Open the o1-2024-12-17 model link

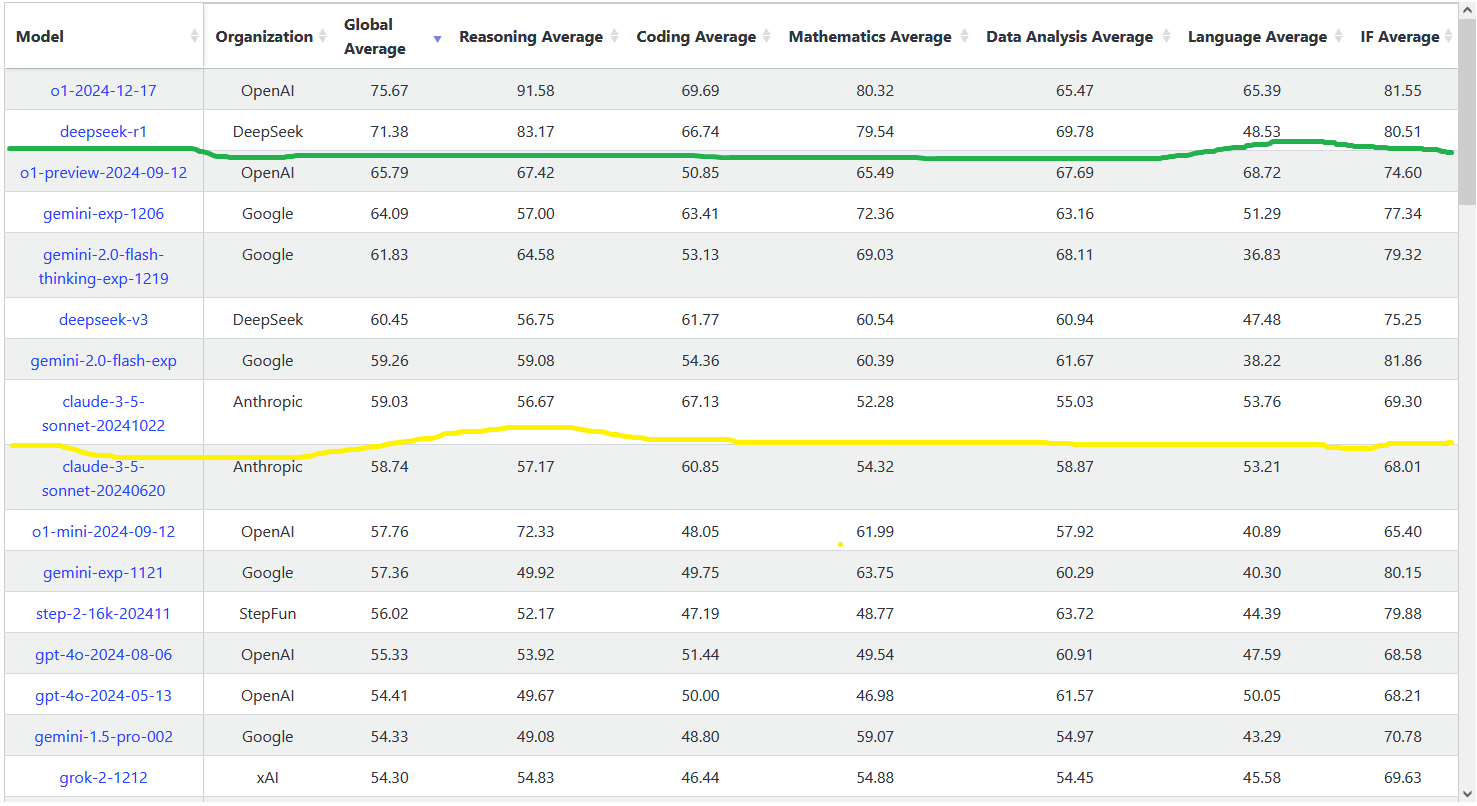point(103,91)
